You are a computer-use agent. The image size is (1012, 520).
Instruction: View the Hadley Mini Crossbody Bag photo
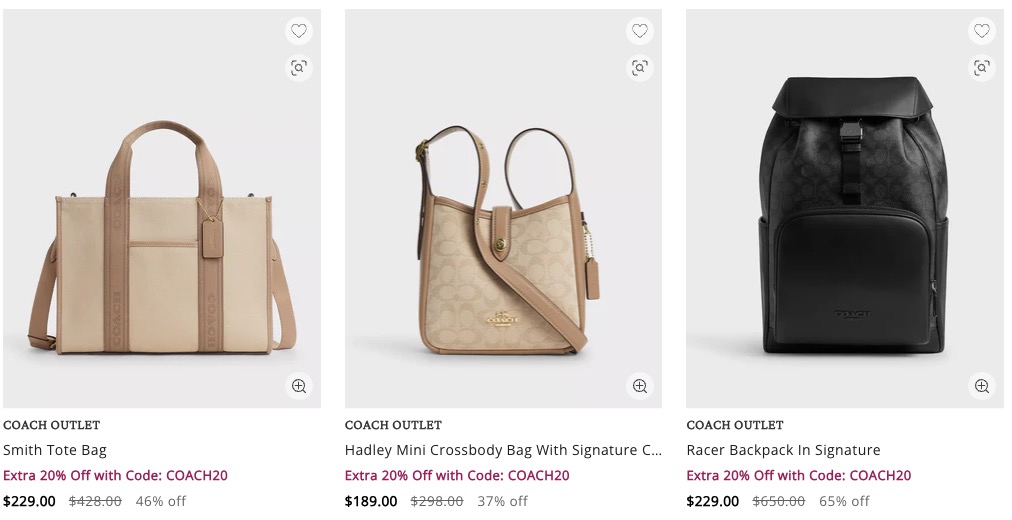[503, 240]
